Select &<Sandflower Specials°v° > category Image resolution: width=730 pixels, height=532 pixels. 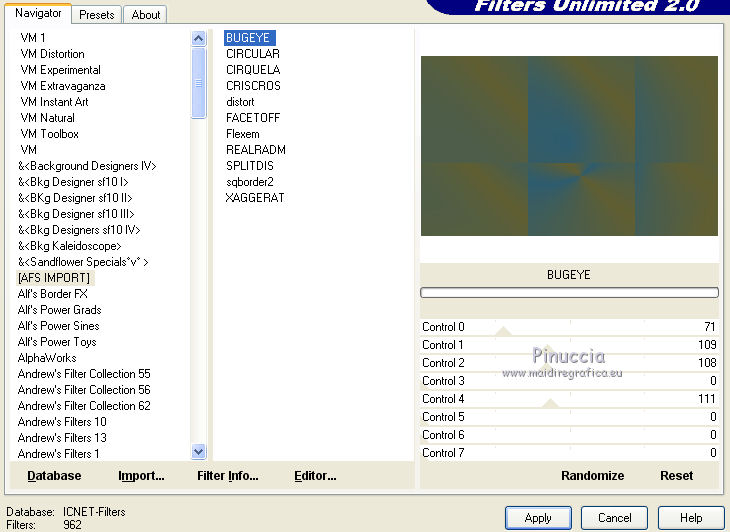(83, 262)
